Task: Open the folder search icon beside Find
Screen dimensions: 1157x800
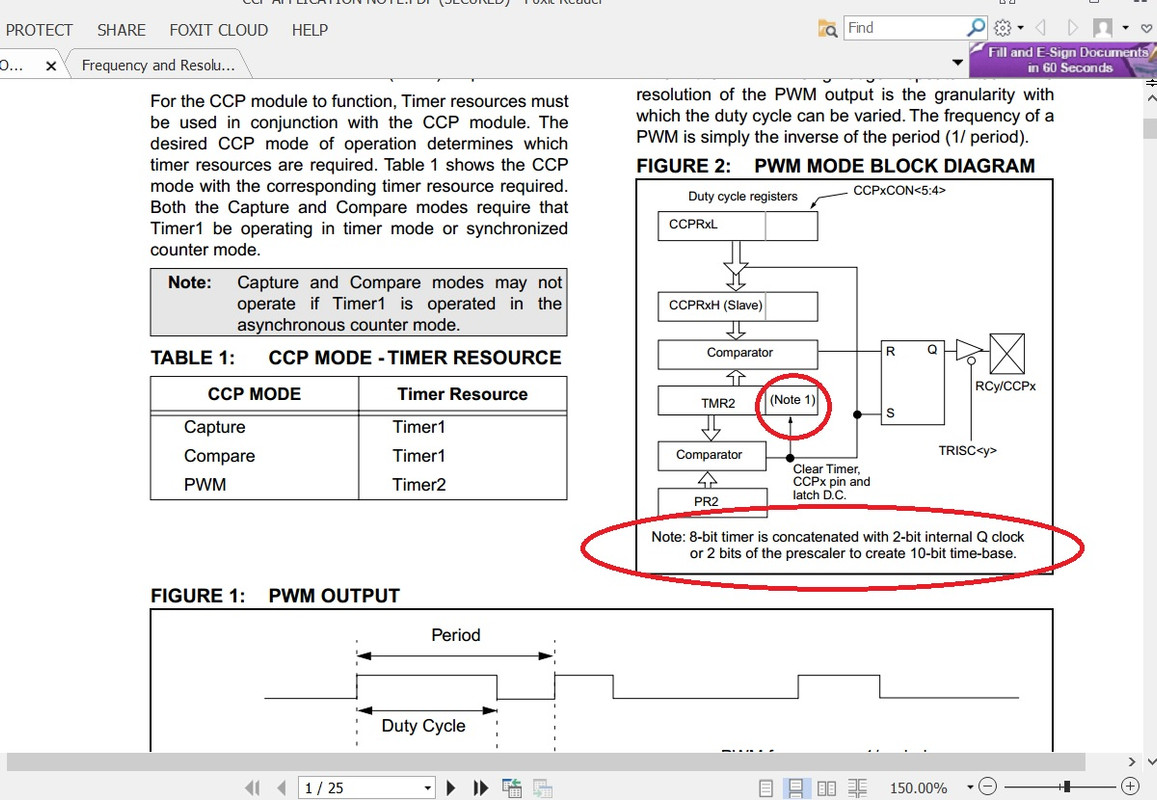Action: point(827,29)
